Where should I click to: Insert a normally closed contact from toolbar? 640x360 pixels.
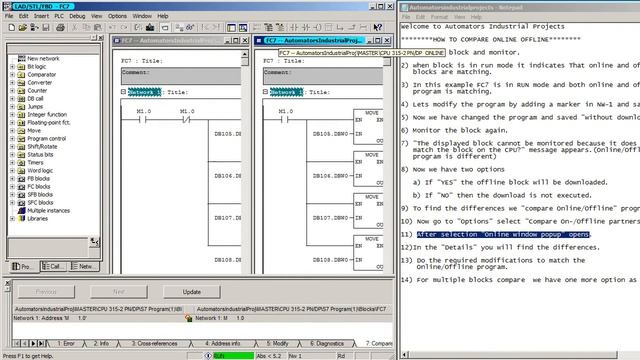click(306, 27)
